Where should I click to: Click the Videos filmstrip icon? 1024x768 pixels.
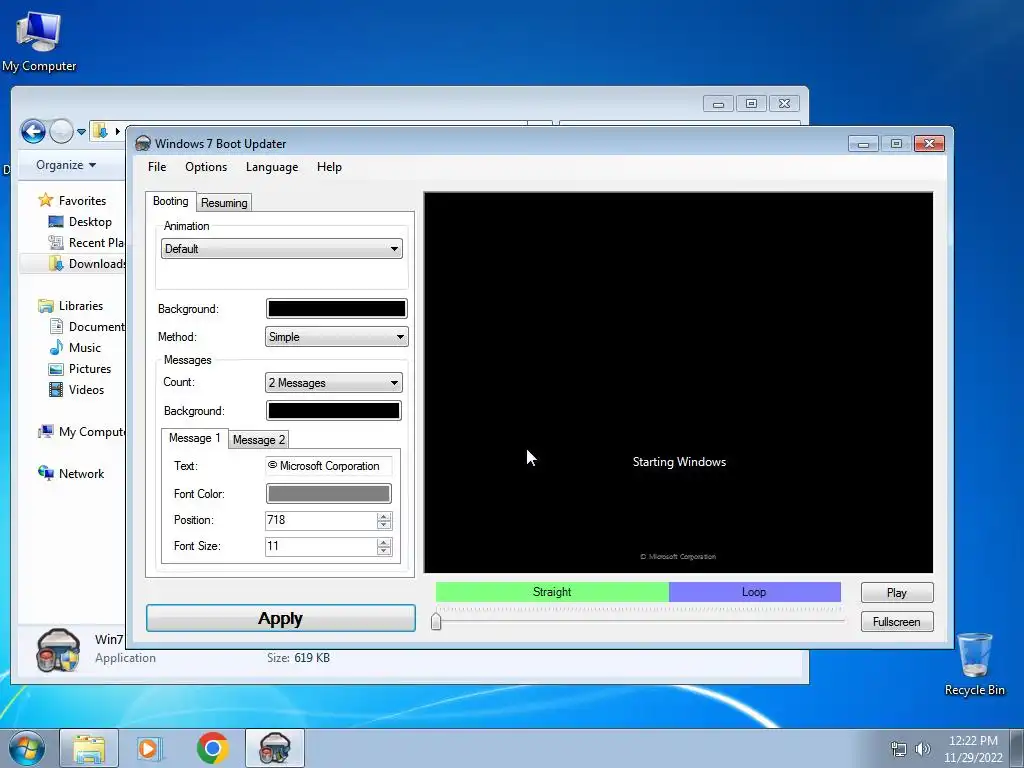(56, 389)
